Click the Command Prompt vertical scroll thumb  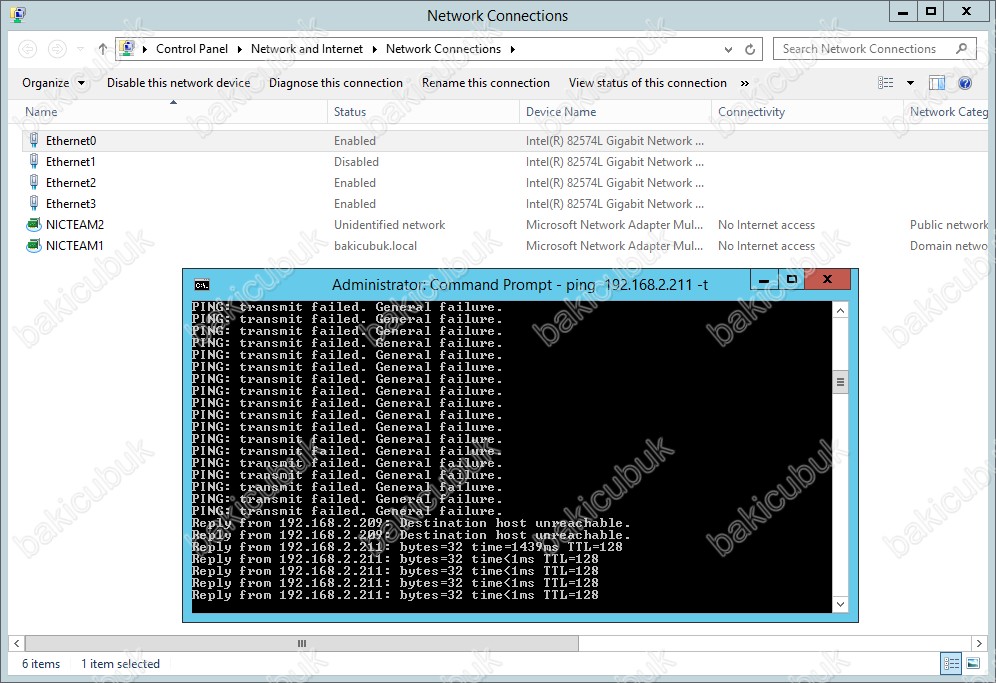click(840, 382)
